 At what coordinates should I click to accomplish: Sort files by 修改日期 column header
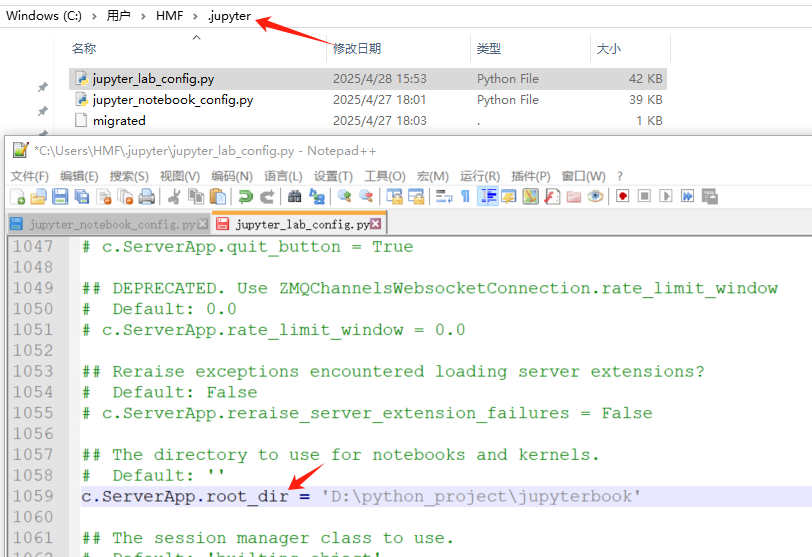357,49
